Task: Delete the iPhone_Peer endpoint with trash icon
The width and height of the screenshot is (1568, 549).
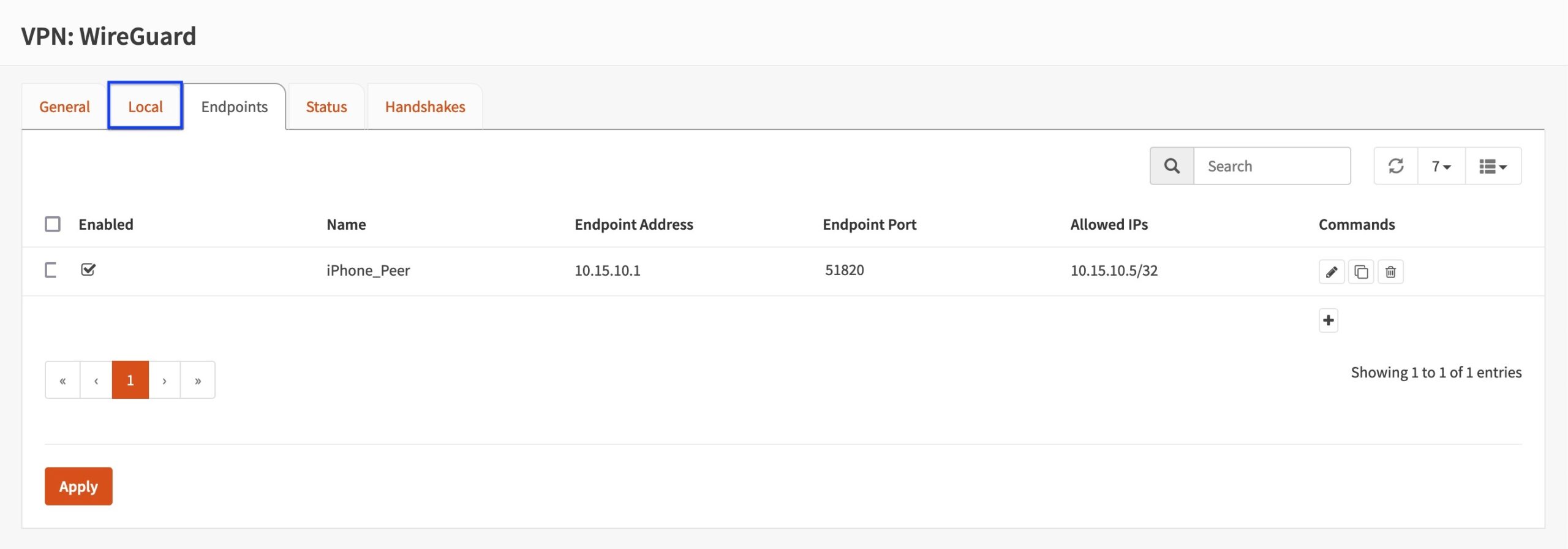Action: pos(1390,271)
